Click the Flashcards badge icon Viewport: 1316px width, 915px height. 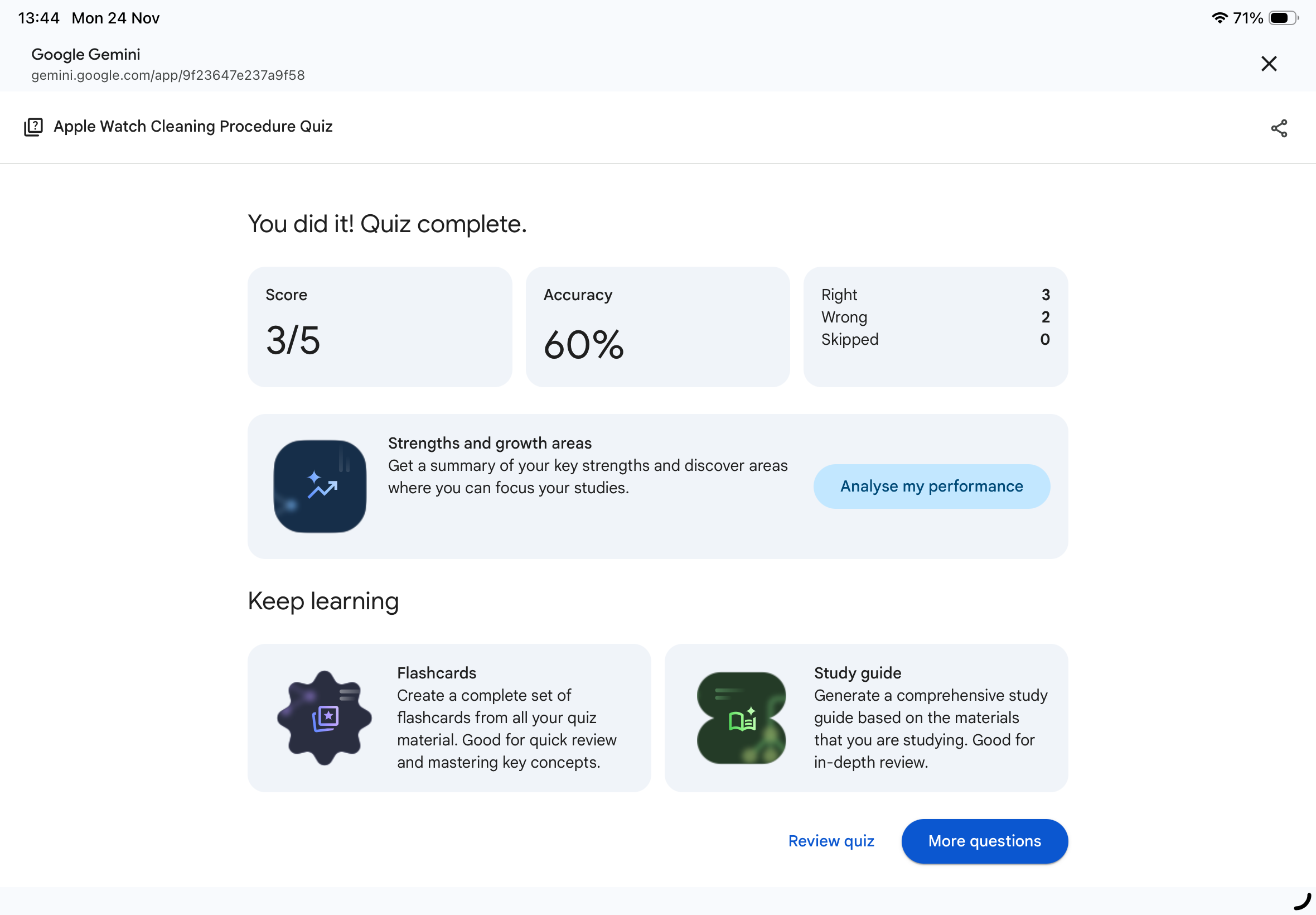tap(325, 717)
